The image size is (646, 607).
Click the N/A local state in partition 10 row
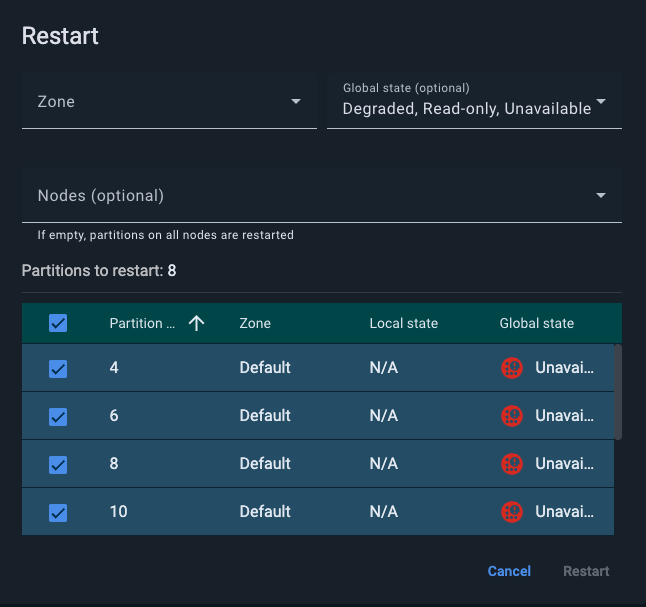click(384, 512)
